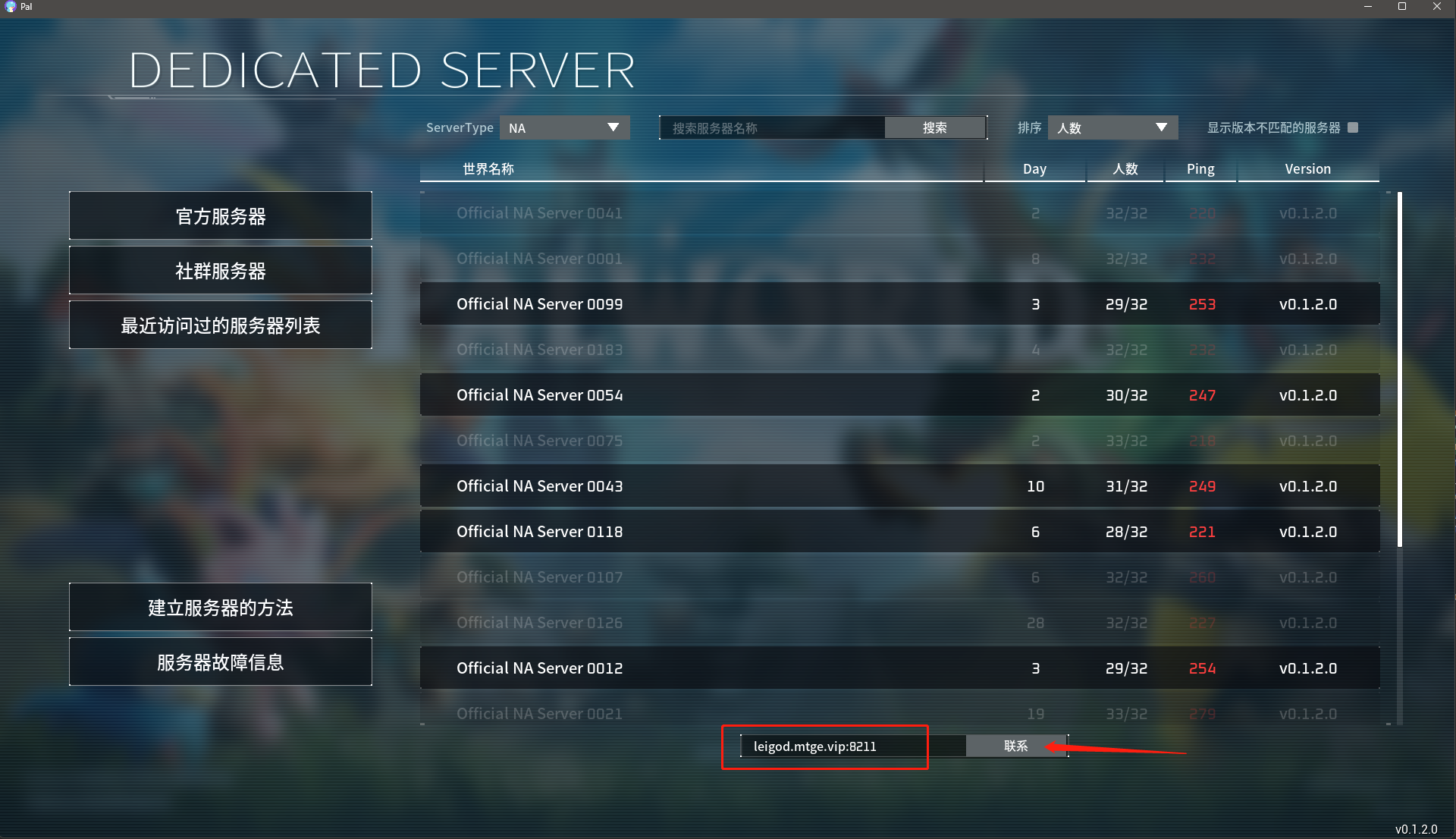1456x839 pixels.
Task: Open the ServerType NA dropdown arrow
Action: pyautogui.click(x=613, y=127)
